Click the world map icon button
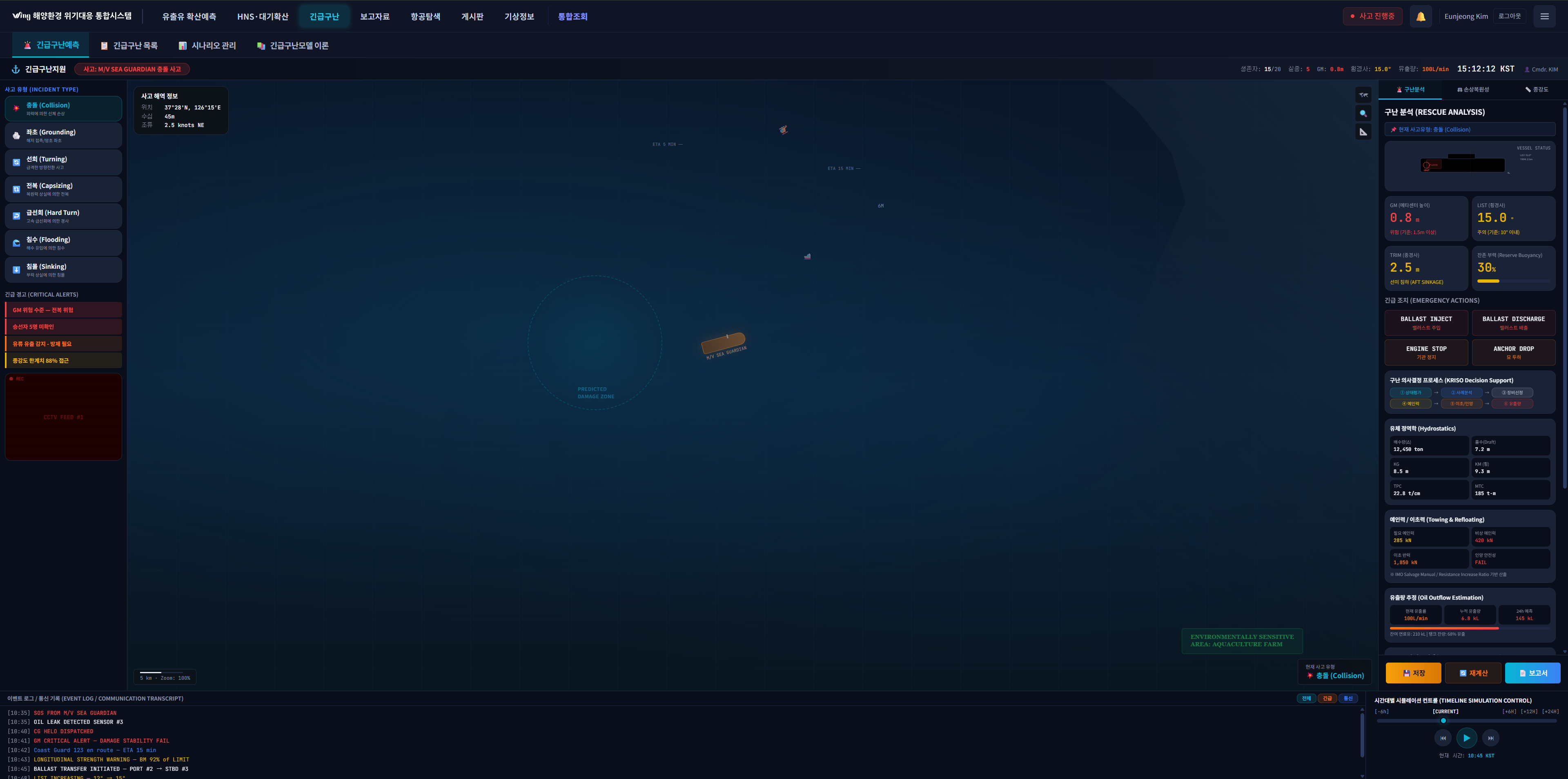Screen dimensions: 1568x779 pos(1363,94)
